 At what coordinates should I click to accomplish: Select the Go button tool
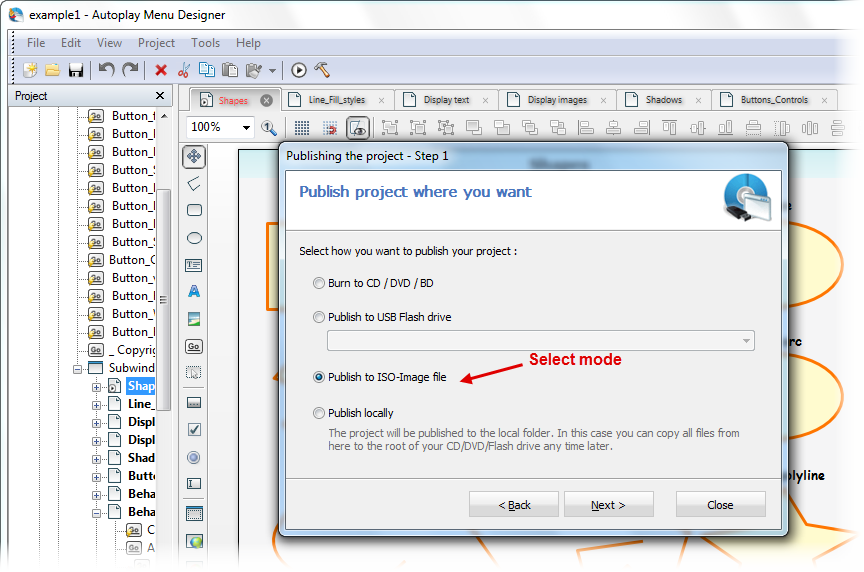click(194, 346)
